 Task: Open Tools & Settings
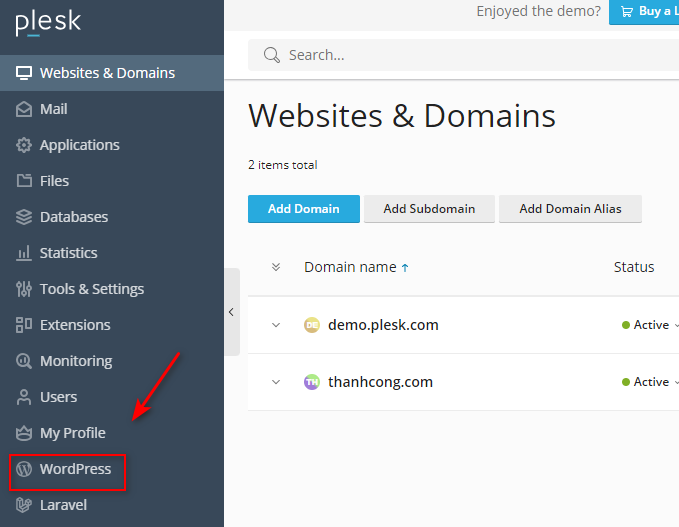[112, 289]
